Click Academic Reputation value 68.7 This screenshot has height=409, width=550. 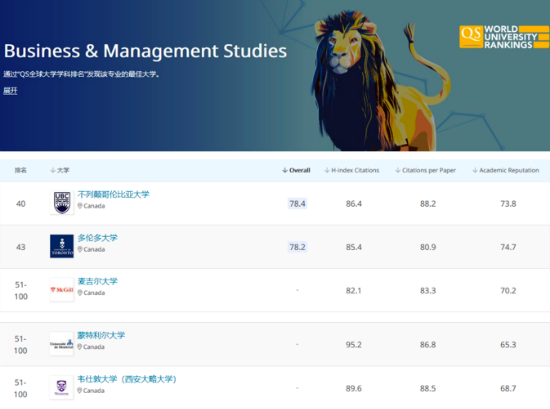(x=508, y=388)
